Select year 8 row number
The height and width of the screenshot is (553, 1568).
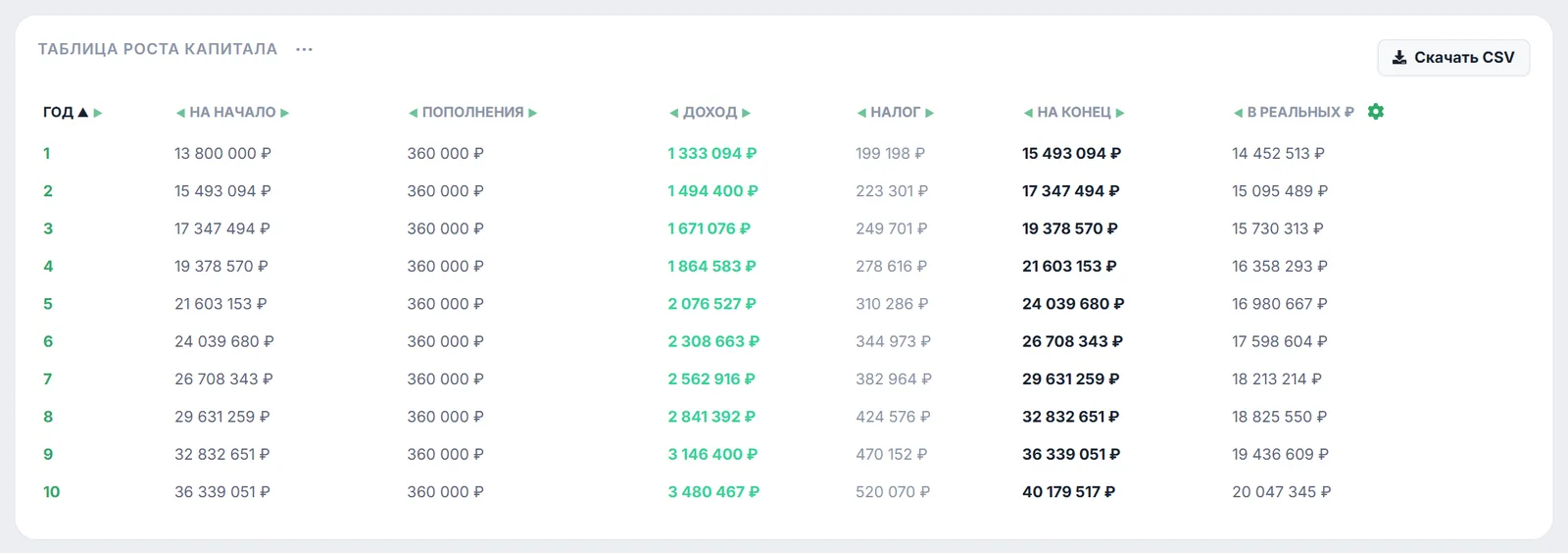[x=48, y=417]
